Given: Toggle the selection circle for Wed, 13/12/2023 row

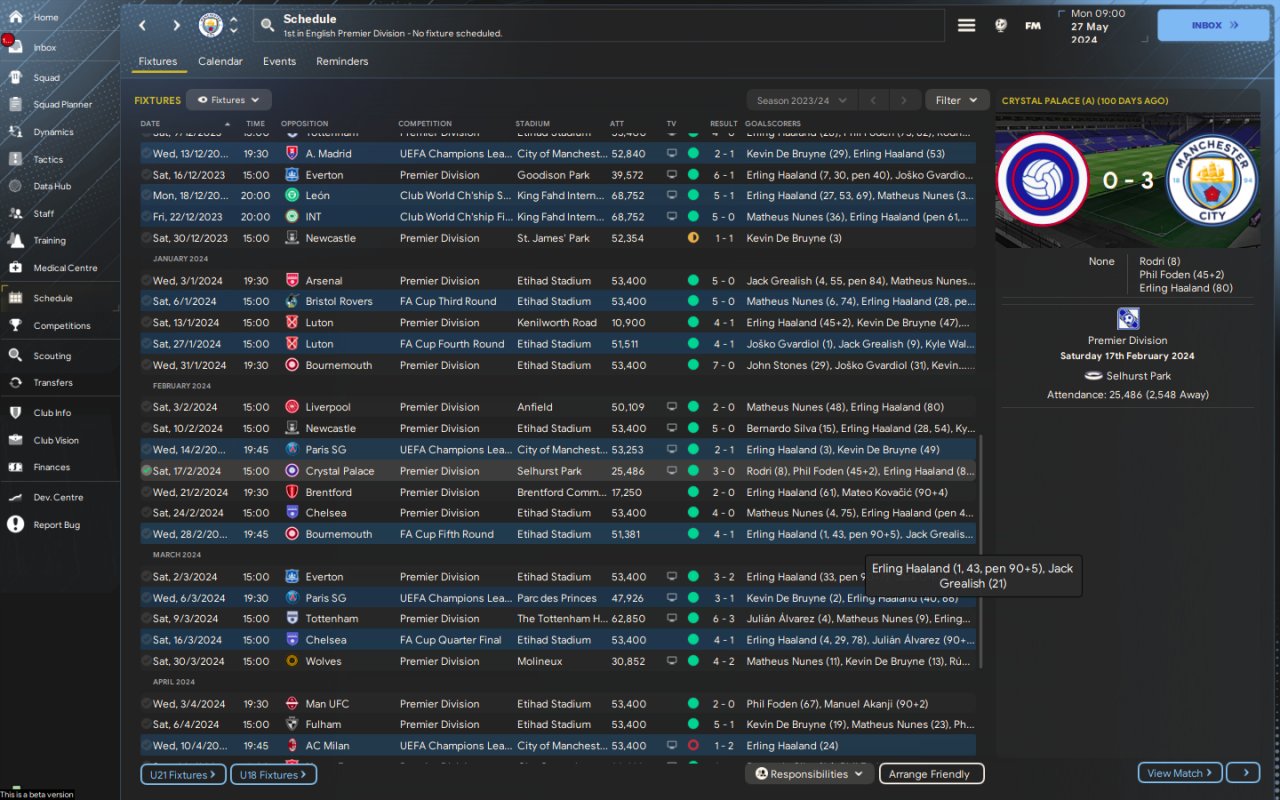Looking at the screenshot, I should (x=146, y=154).
